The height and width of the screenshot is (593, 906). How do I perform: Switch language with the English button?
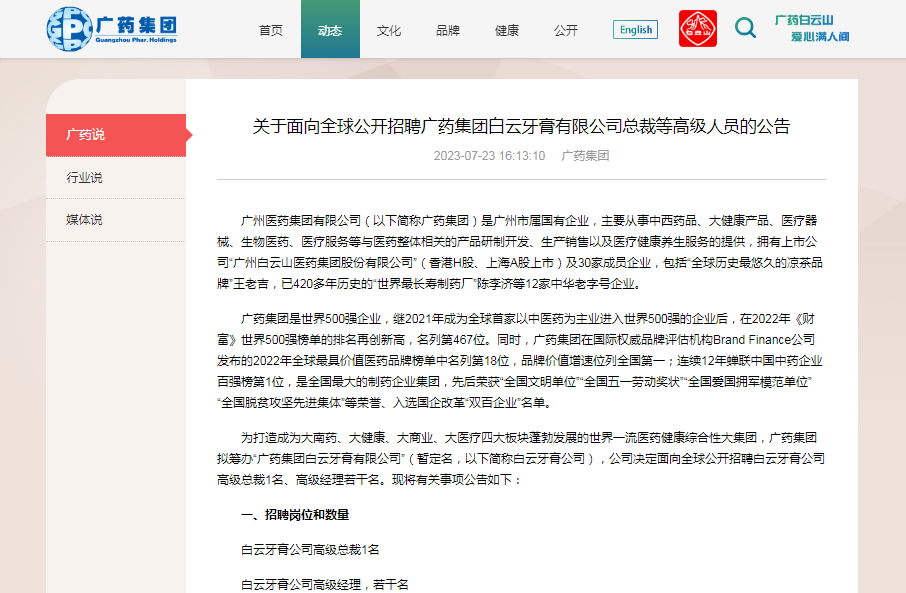point(635,29)
